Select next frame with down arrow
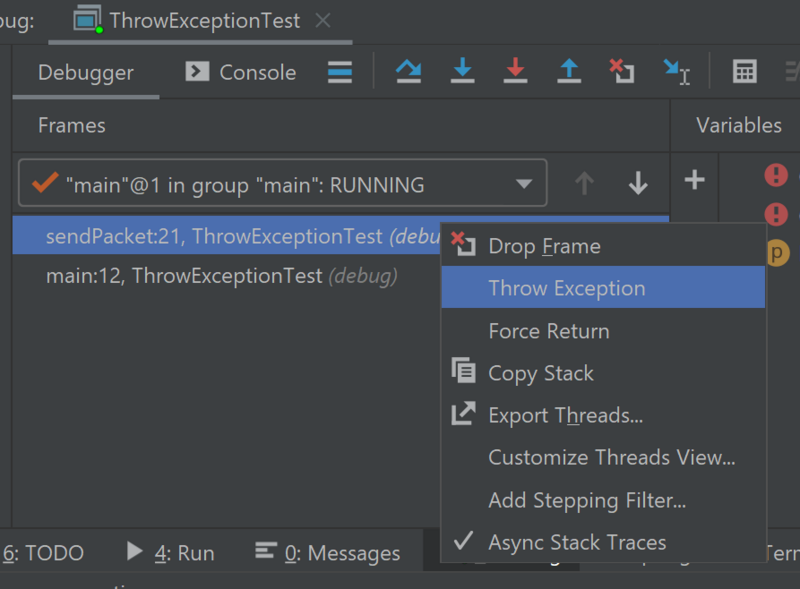Image resolution: width=800 pixels, height=589 pixels. tap(638, 183)
